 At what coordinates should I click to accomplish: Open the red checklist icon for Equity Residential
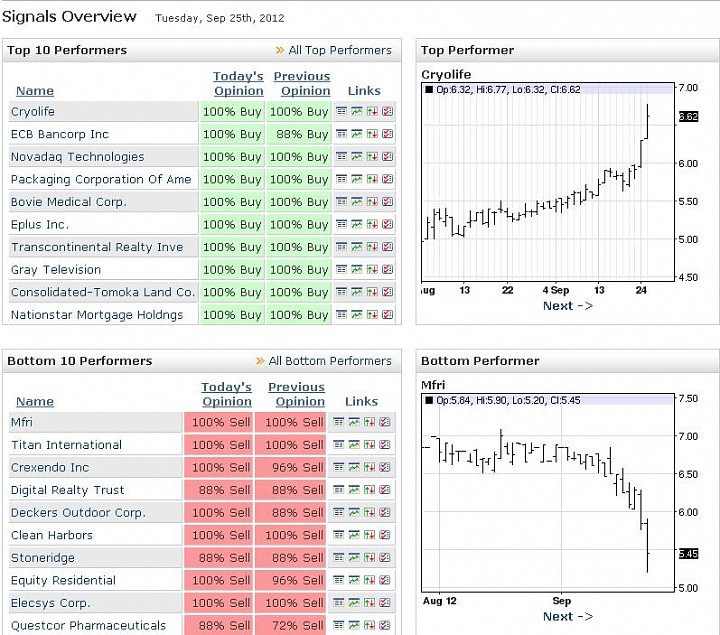click(x=385, y=579)
